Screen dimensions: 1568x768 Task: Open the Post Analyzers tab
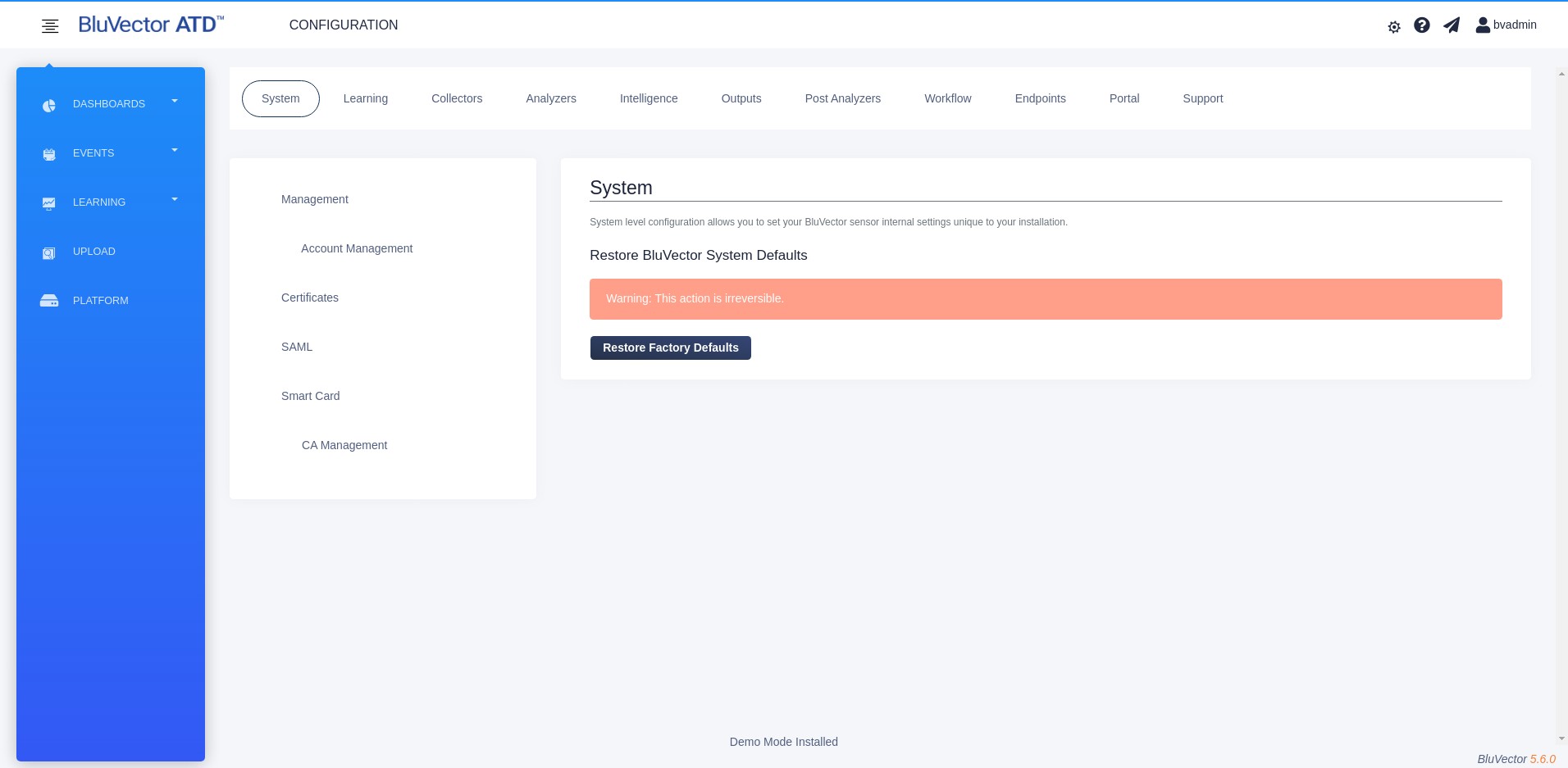pyautogui.click(x=843, y=98)
